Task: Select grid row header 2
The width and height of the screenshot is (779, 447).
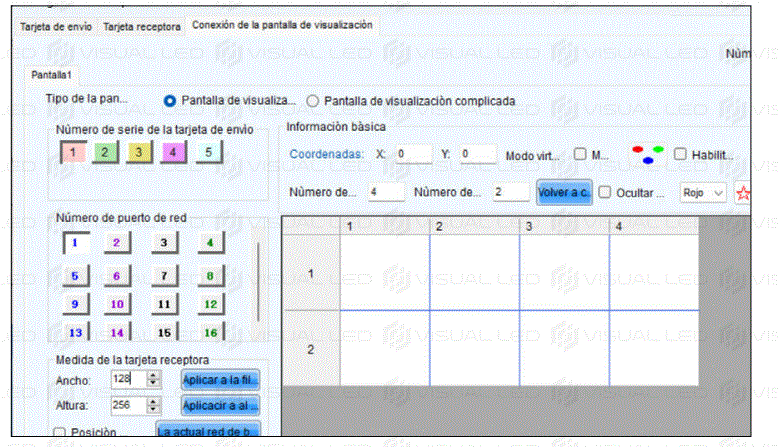Action: click(311, 349)
